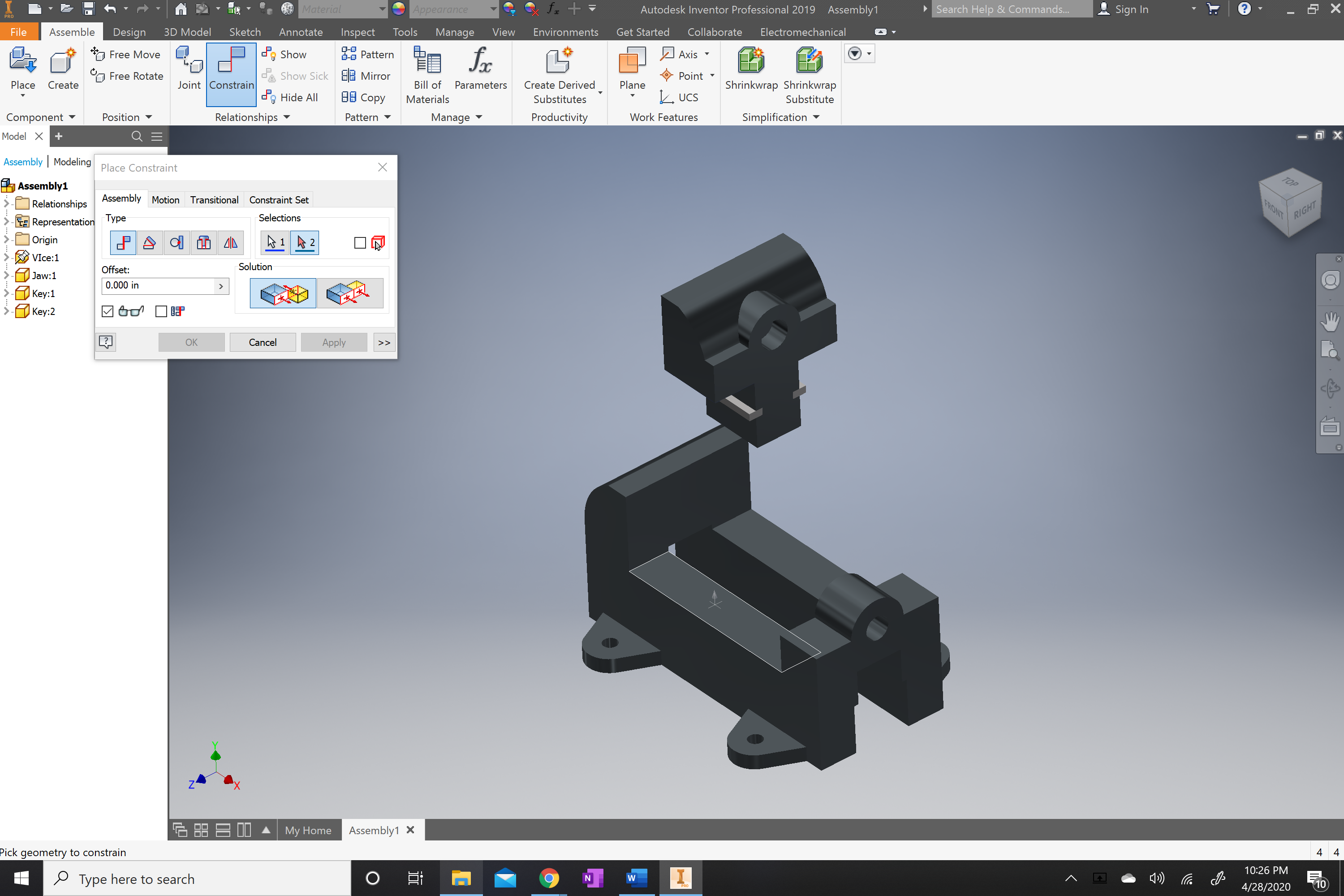Cancel the Place Constraint dialog
The height and width of the screenshot is (896, 1344).
(x=263, y=342)
